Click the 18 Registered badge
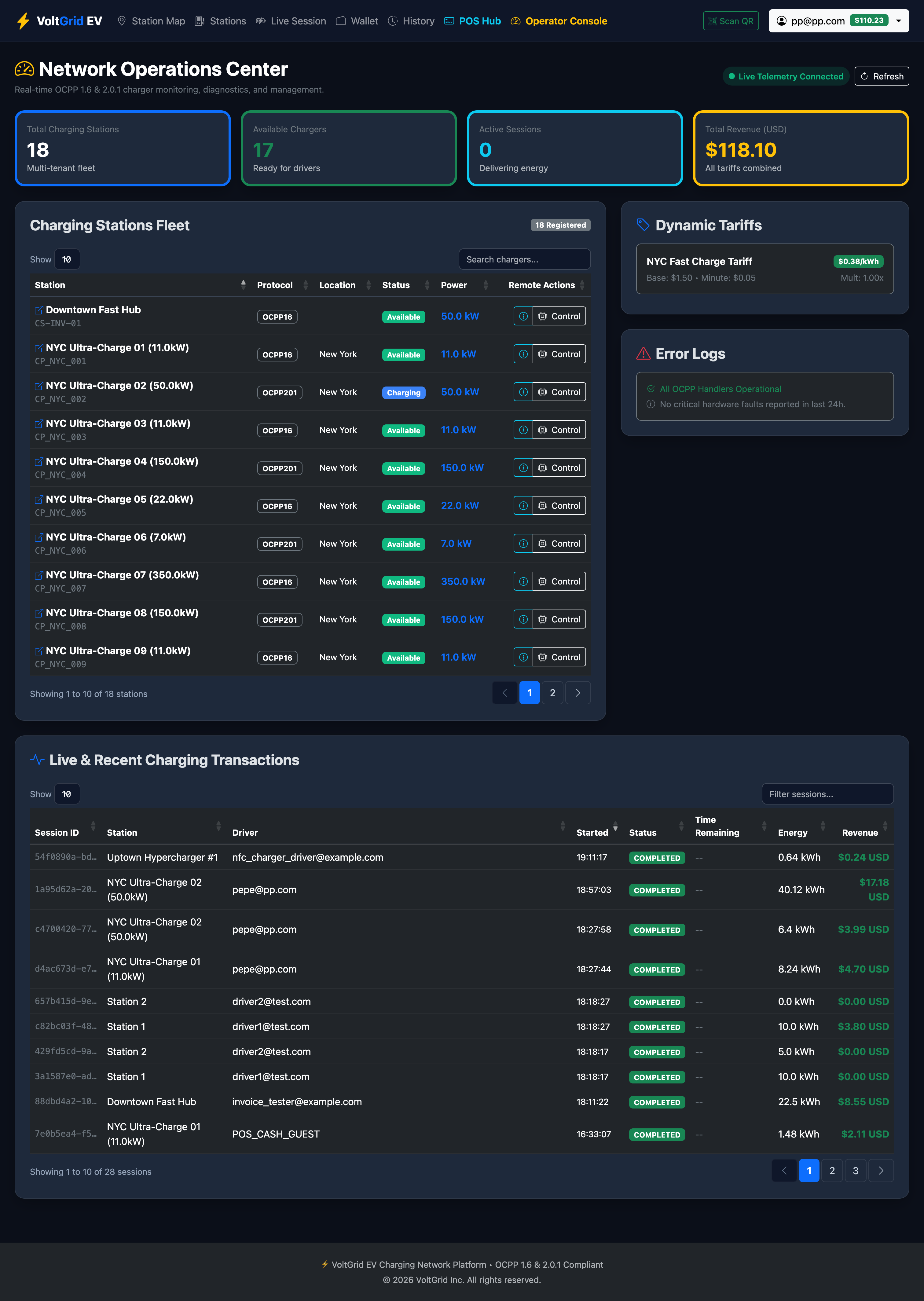924x1301 pixels. pyautogui.click(x=560, y=225)
